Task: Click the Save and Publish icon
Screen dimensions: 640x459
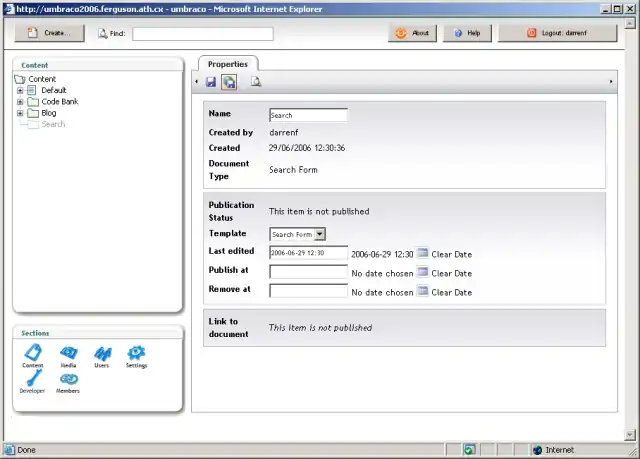Action: [x=229, y=82]
